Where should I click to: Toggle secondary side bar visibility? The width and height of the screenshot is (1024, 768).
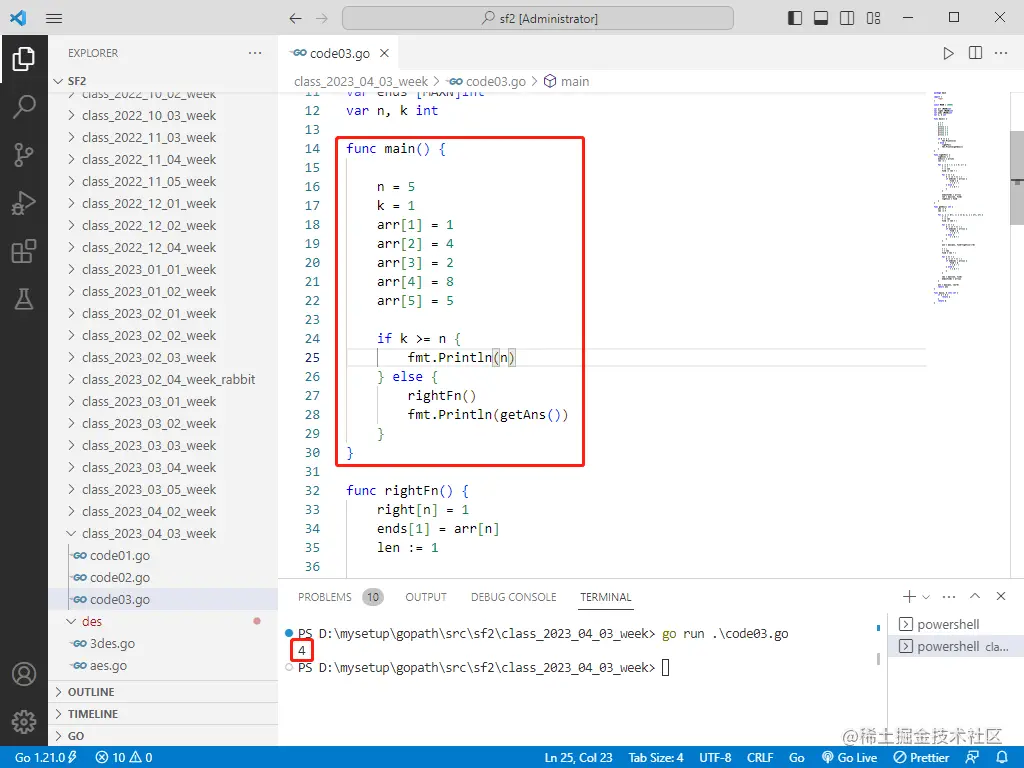(x=847, y=18)
